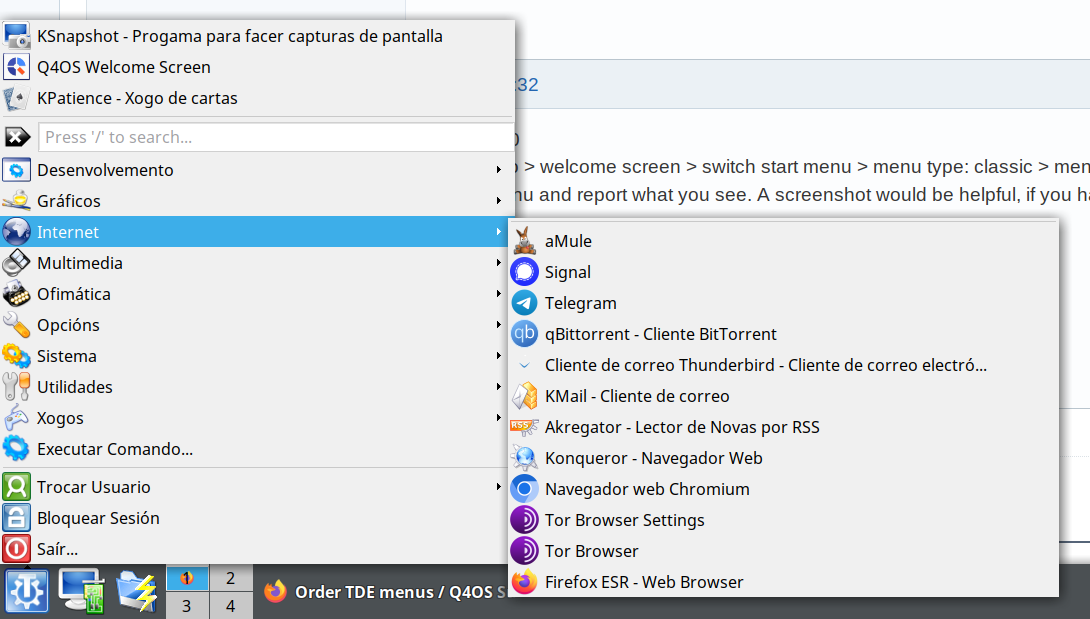Choose Executar Comando... from the menu
Screen dimensions: 1090x619
(257, 449)
